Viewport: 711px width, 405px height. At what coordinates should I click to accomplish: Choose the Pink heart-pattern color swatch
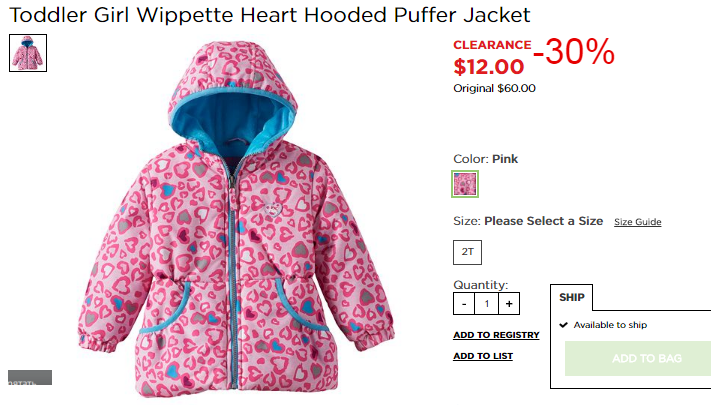(x=465, y=184)
